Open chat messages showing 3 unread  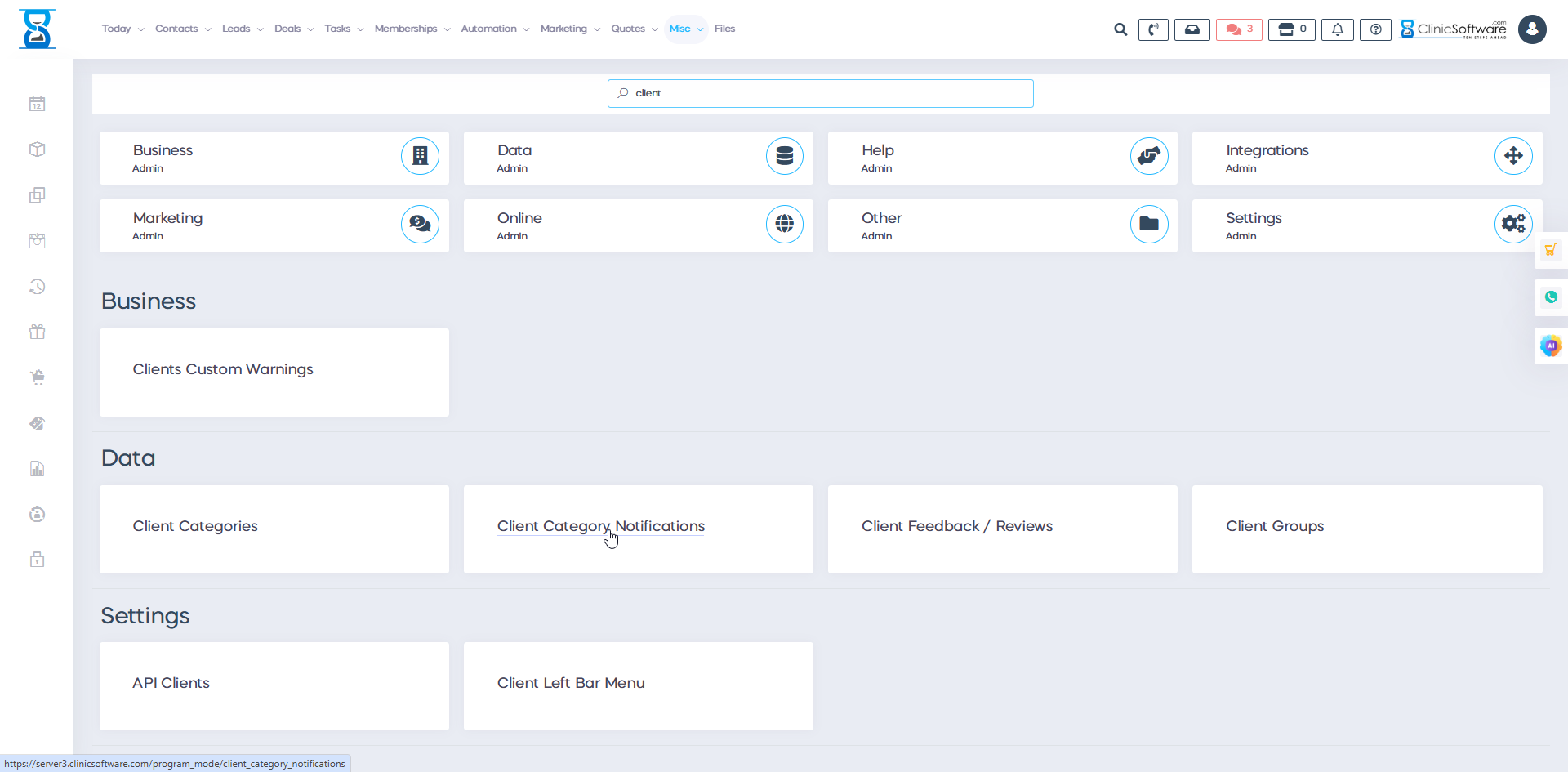[x=1239, y=29]
